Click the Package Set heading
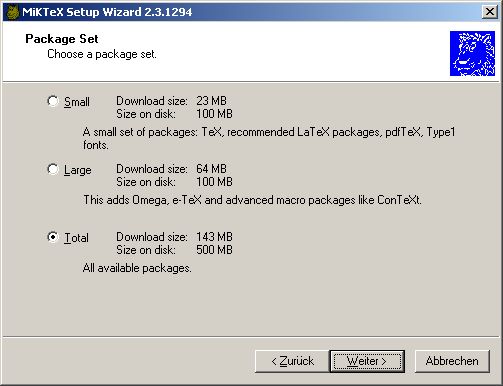The image size is (503, 386). (62, 39)
